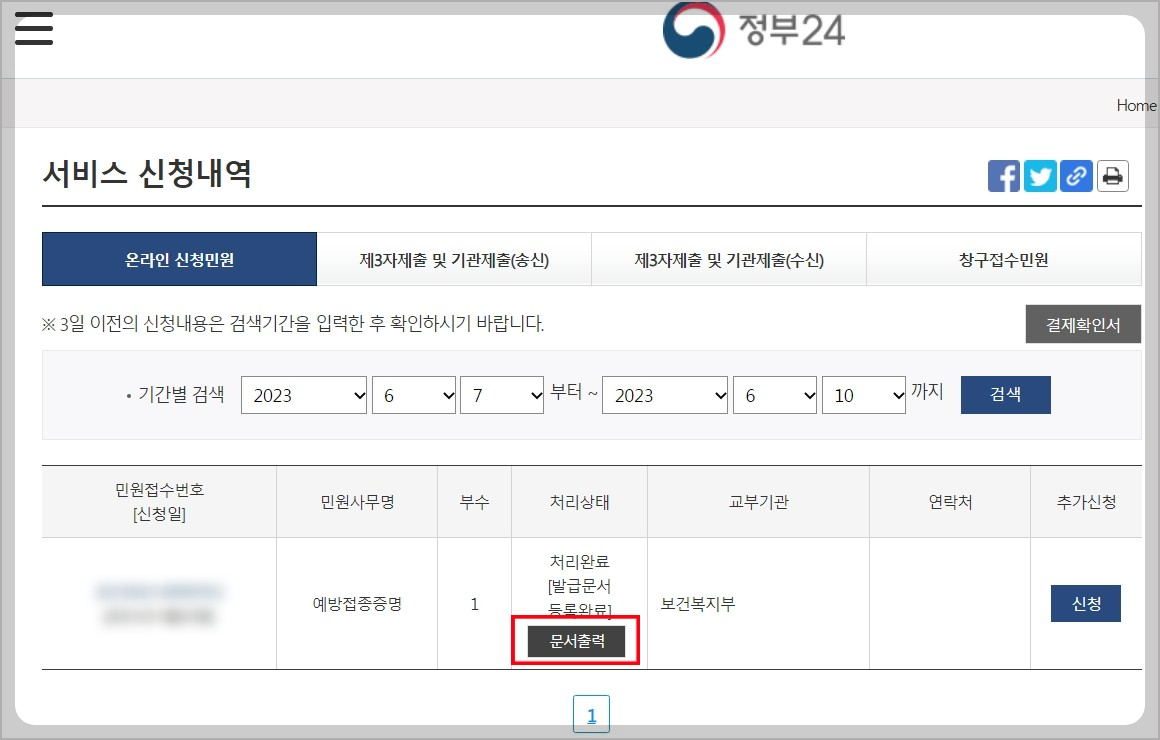1160x740 pixels.
Task: Click 연락처 column header
Action: 950,502
